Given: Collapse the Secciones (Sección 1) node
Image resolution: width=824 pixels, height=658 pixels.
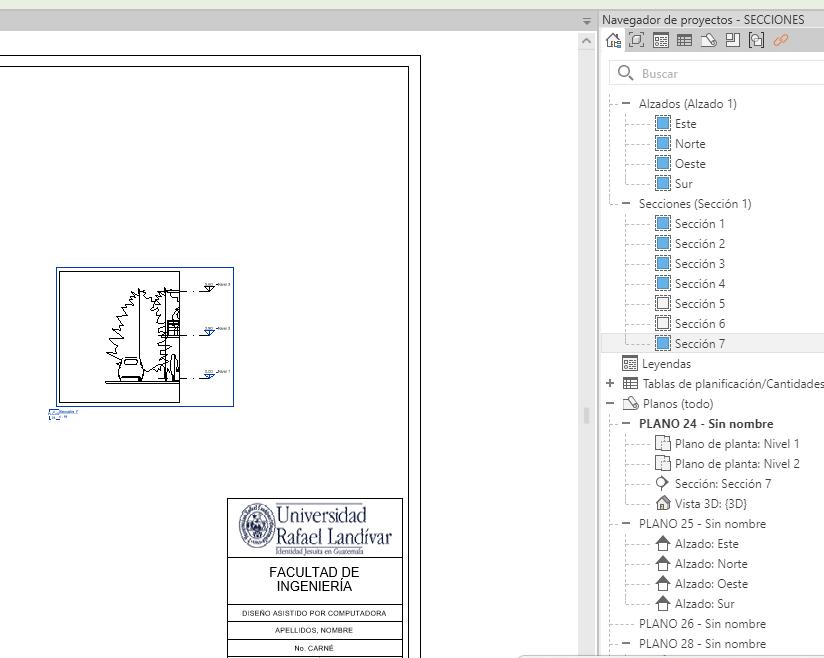Looking at the screenshot, I should pyautogui.click(x=625, y=203).
